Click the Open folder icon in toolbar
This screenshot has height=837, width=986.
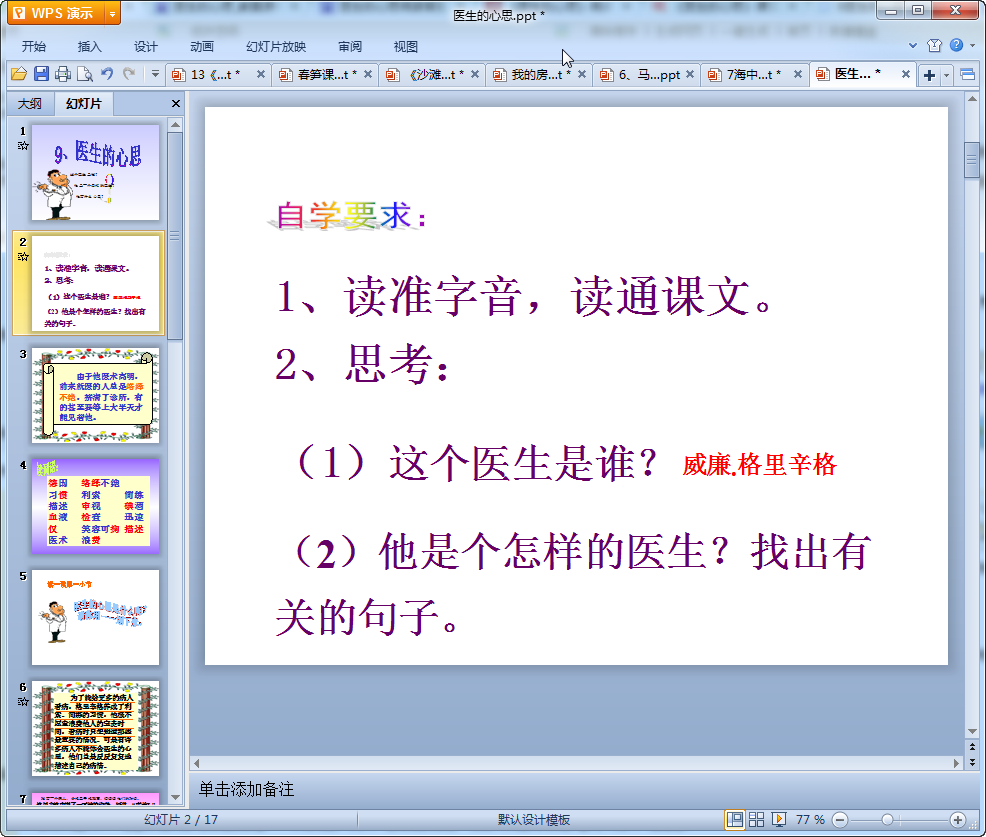19,74
